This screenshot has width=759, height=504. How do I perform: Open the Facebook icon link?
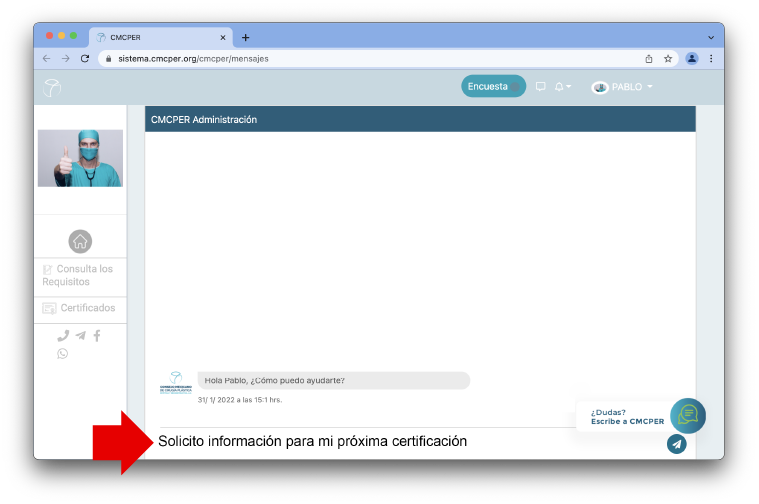pos(97,336)
